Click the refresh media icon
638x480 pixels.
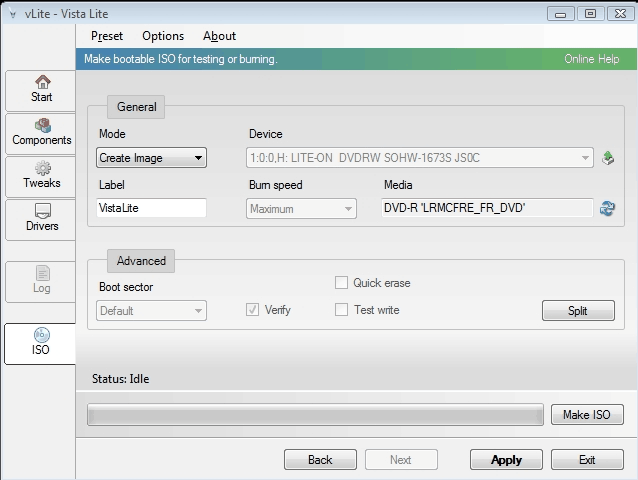click(607, 208)
